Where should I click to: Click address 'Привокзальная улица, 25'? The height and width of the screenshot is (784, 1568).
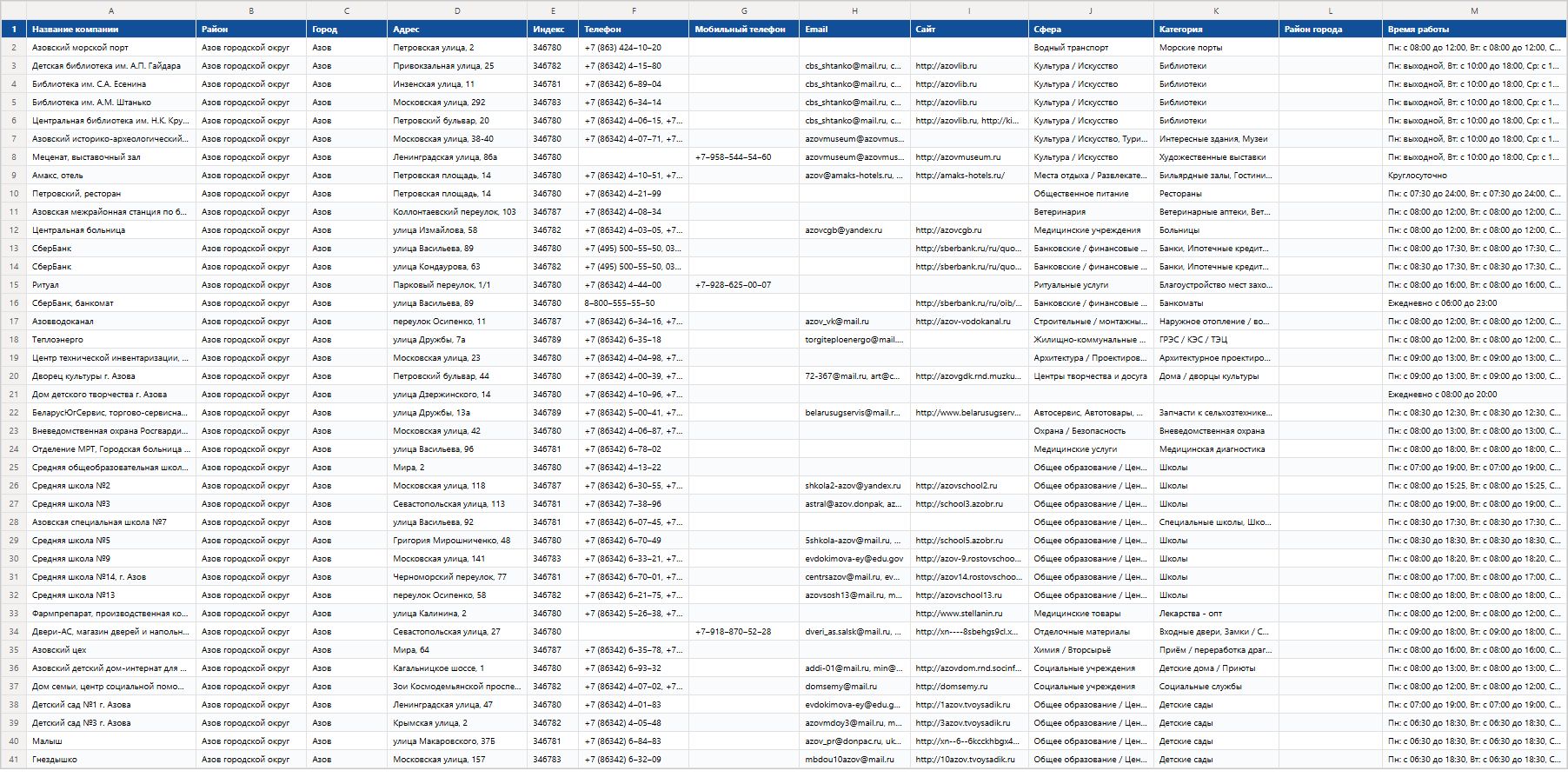click(457, 66)
